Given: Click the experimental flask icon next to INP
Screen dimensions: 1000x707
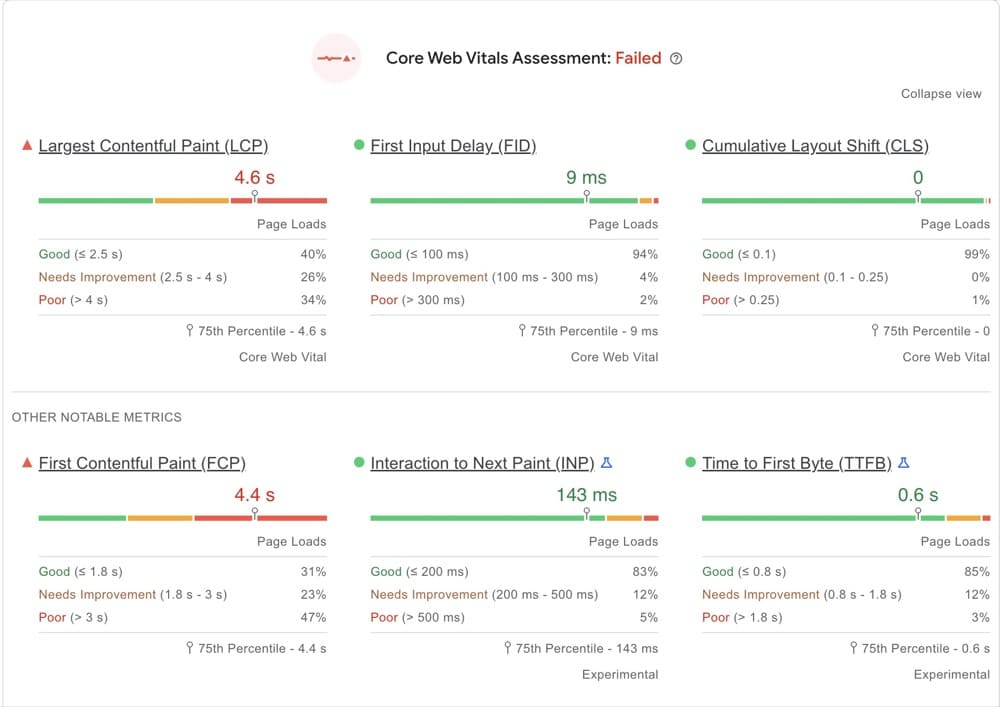Looking at the screenshot, I should [605, 463].
